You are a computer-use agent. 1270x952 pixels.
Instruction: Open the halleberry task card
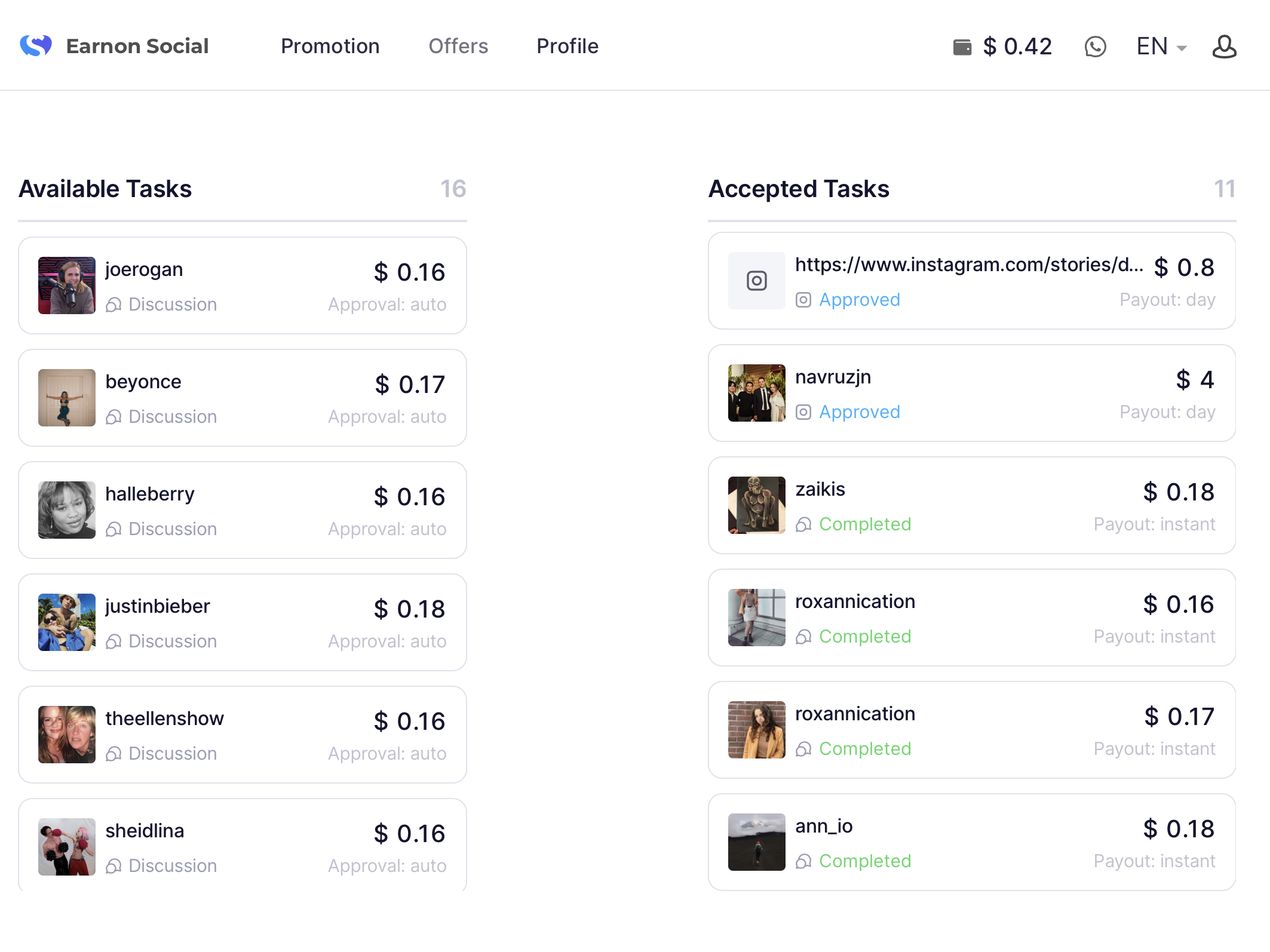coord(242,510)
